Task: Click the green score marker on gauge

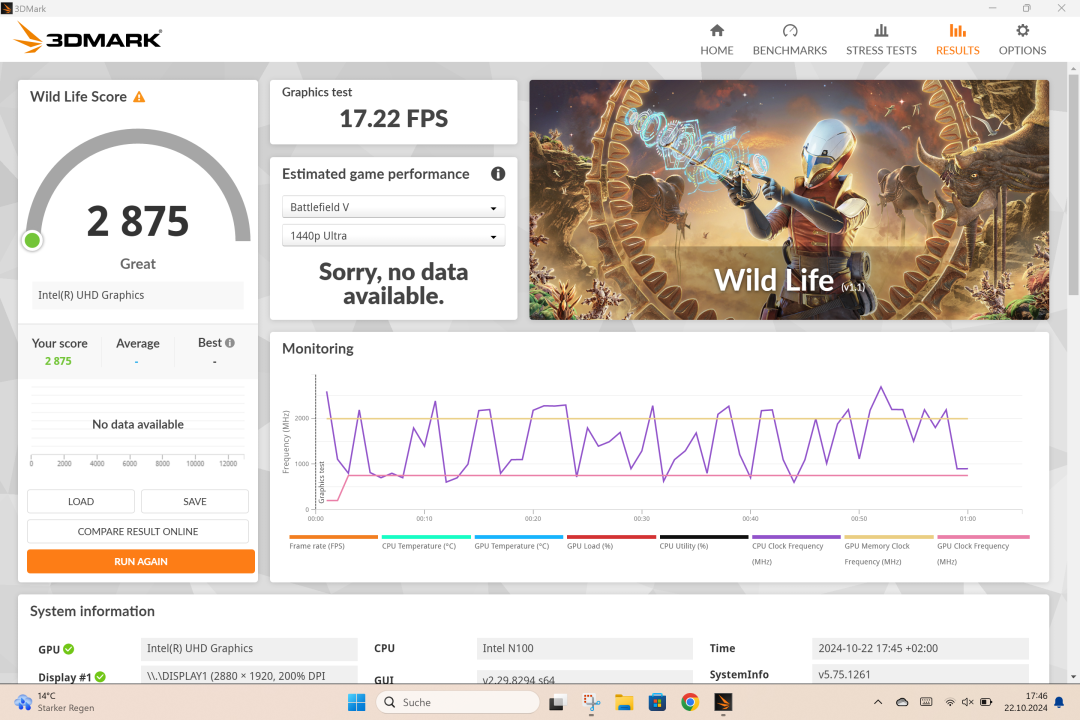Action: (32, 240)
